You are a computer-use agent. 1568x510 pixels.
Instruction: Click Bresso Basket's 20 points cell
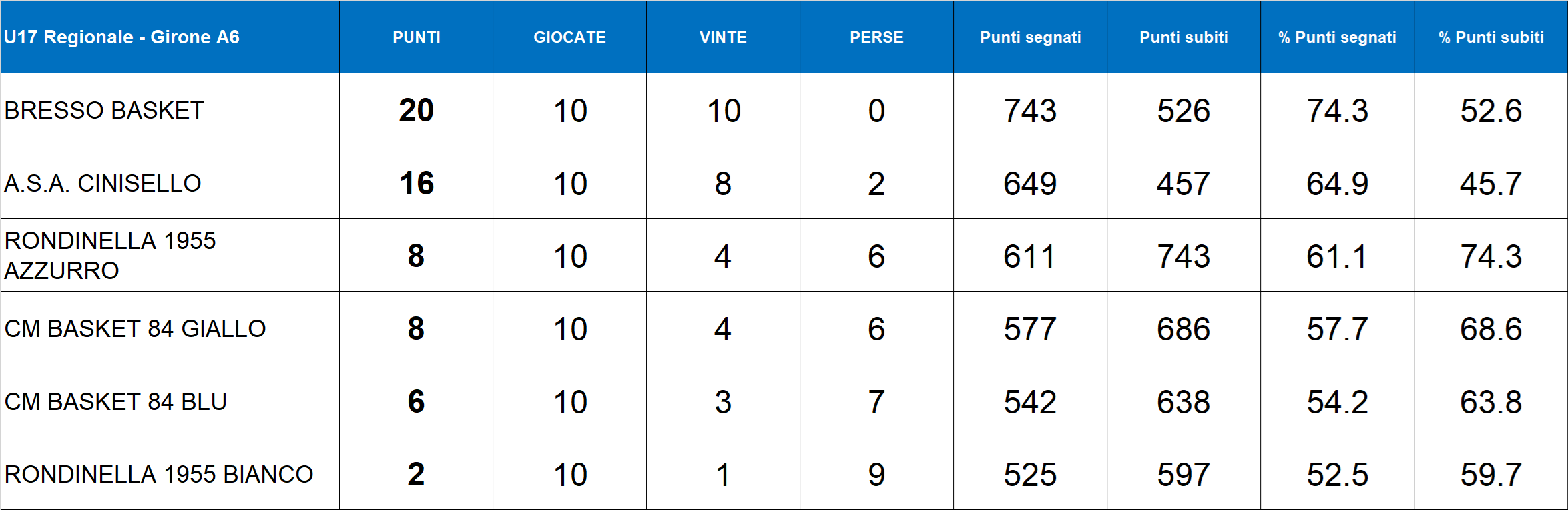point(416,110)
